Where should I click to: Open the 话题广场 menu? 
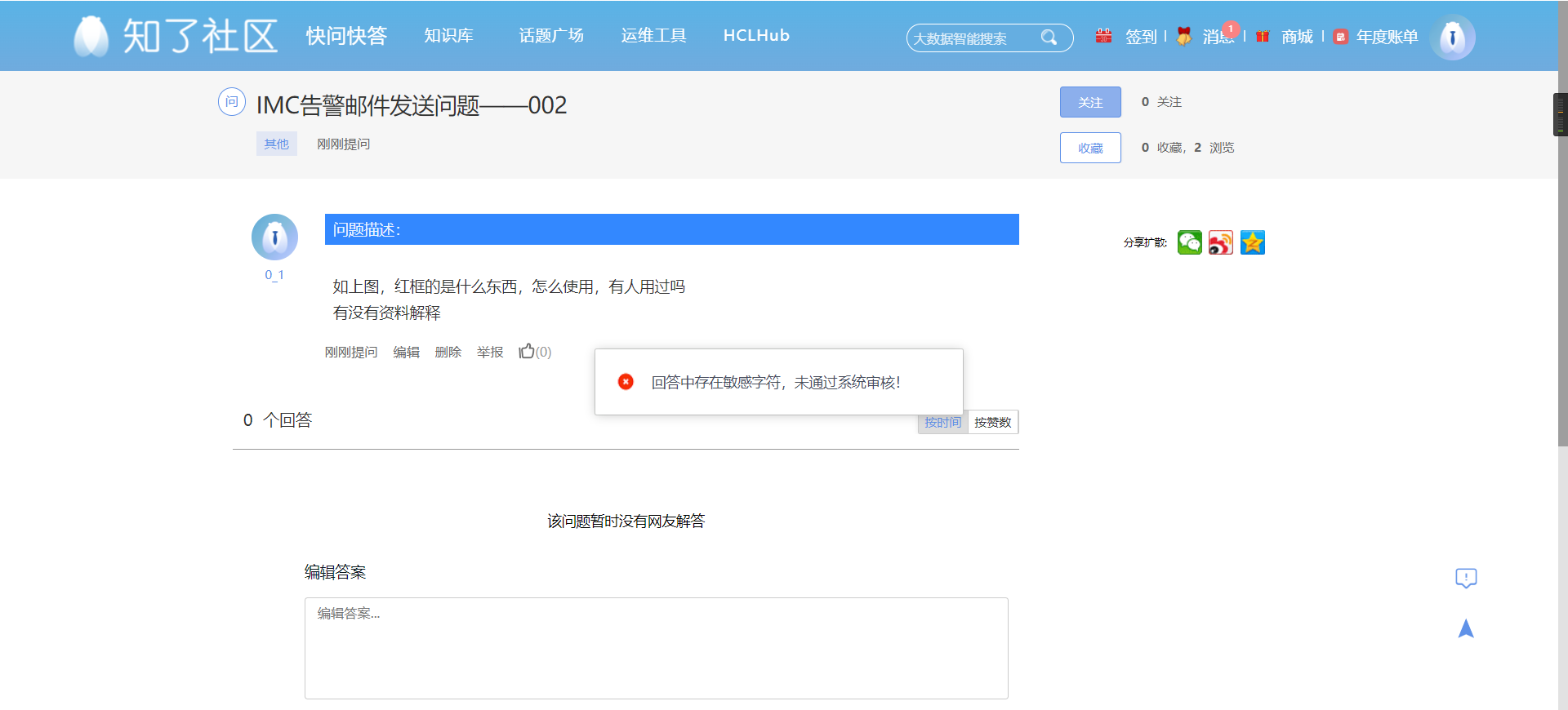551,36
